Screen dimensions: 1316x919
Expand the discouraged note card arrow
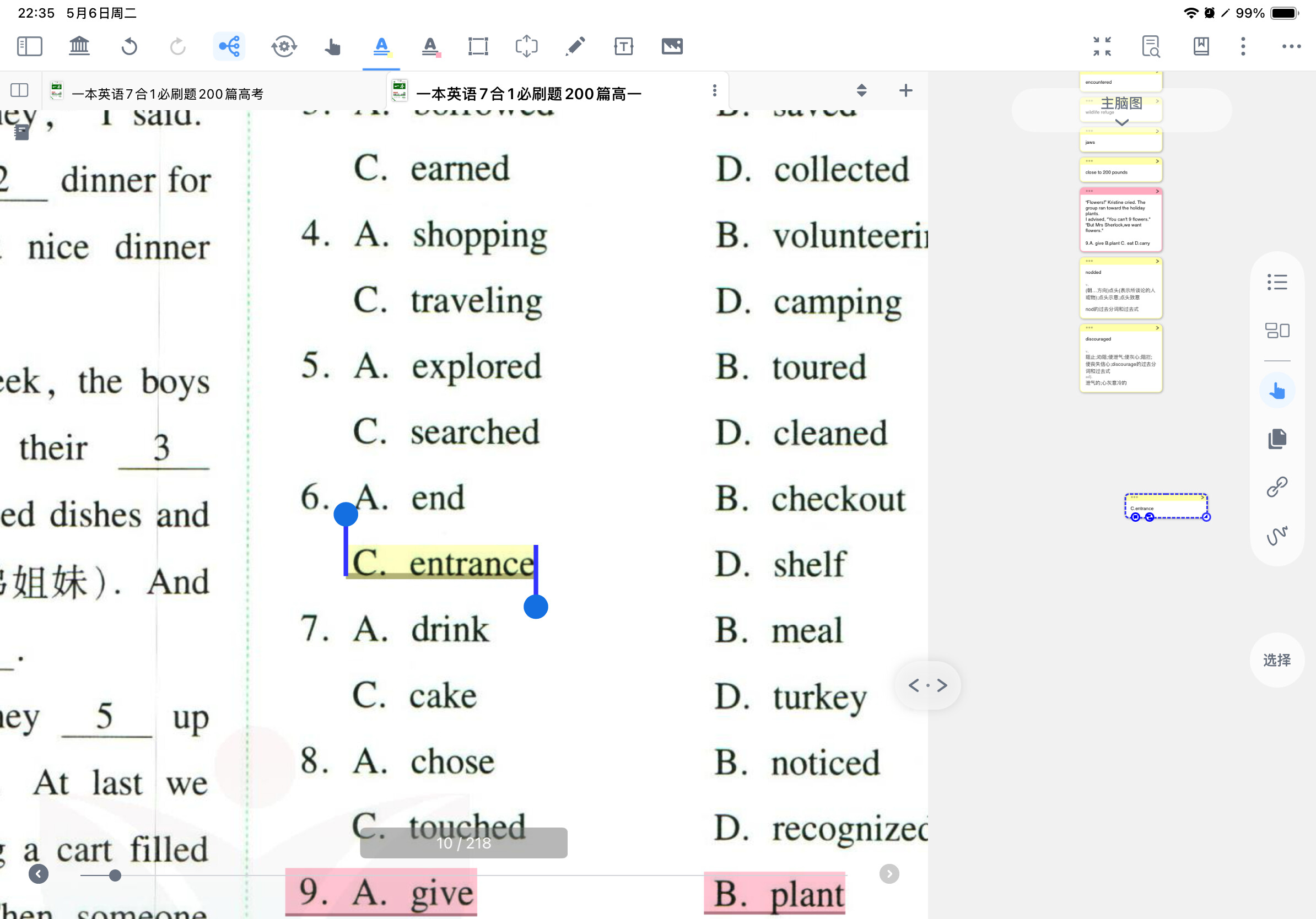1157,328
